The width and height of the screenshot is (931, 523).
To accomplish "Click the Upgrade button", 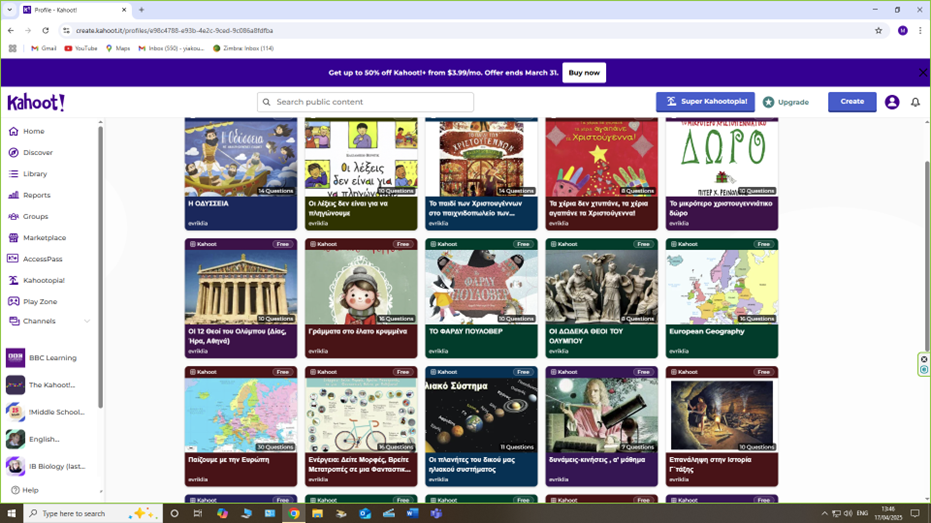I will 786,102.
